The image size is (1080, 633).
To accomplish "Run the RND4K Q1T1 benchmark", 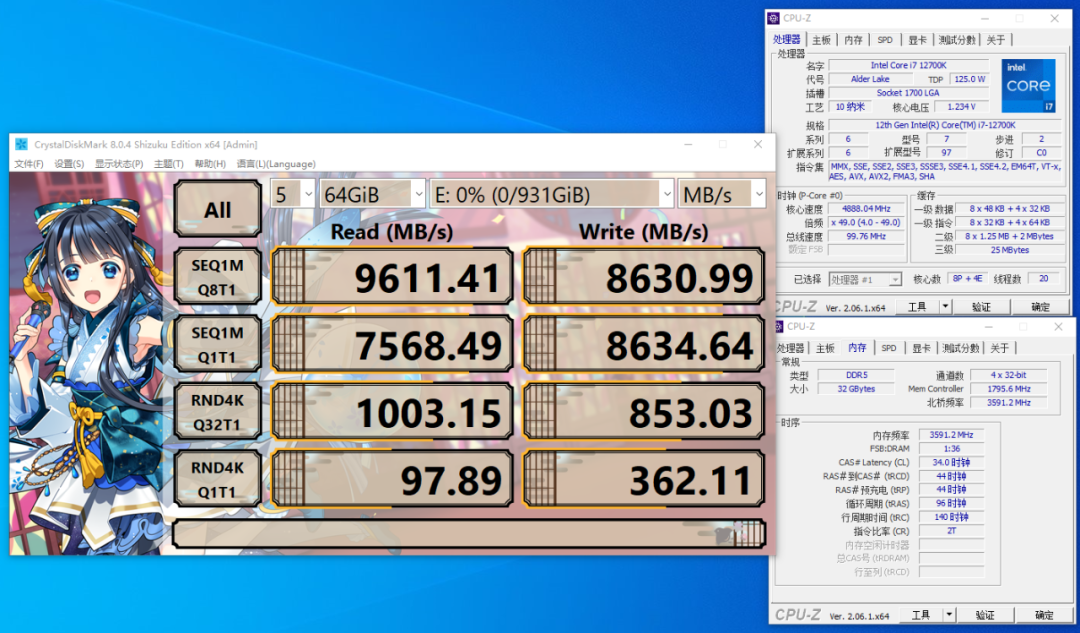I will [218, 478].
